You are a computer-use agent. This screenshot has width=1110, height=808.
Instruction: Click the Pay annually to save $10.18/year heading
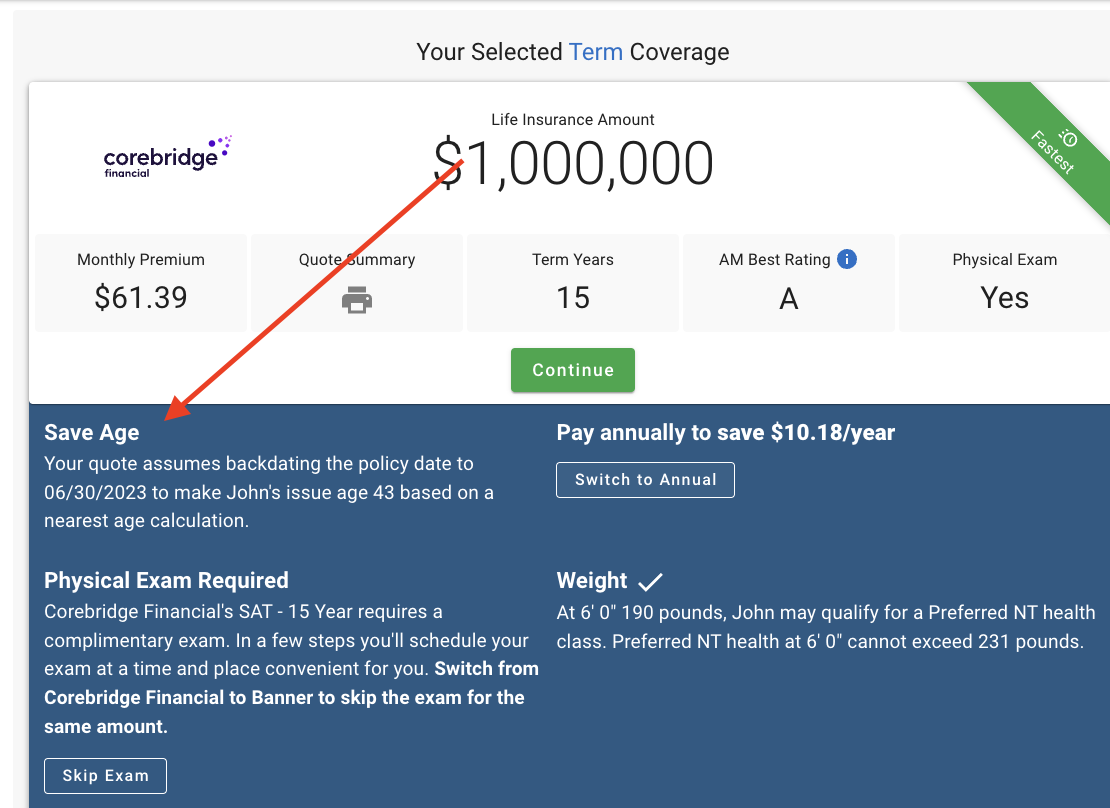coord(725,433)
